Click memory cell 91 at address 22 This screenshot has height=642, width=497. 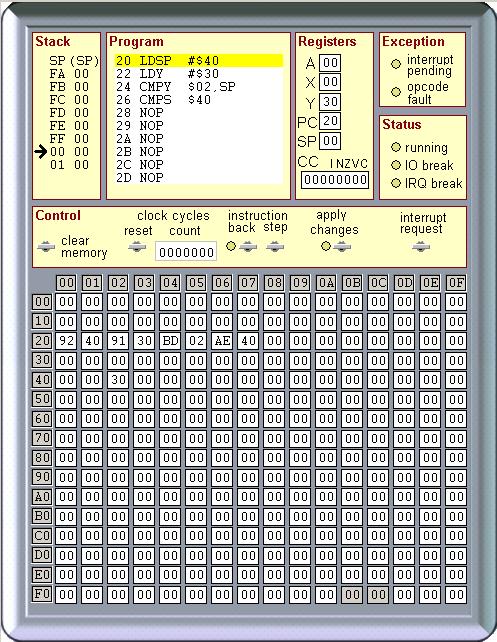click(x=118, y=341)
